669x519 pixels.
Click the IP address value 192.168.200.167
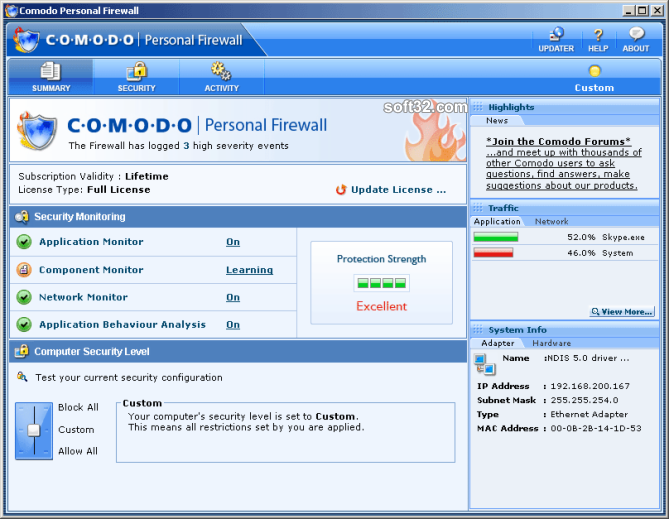(x=590, y=386)
